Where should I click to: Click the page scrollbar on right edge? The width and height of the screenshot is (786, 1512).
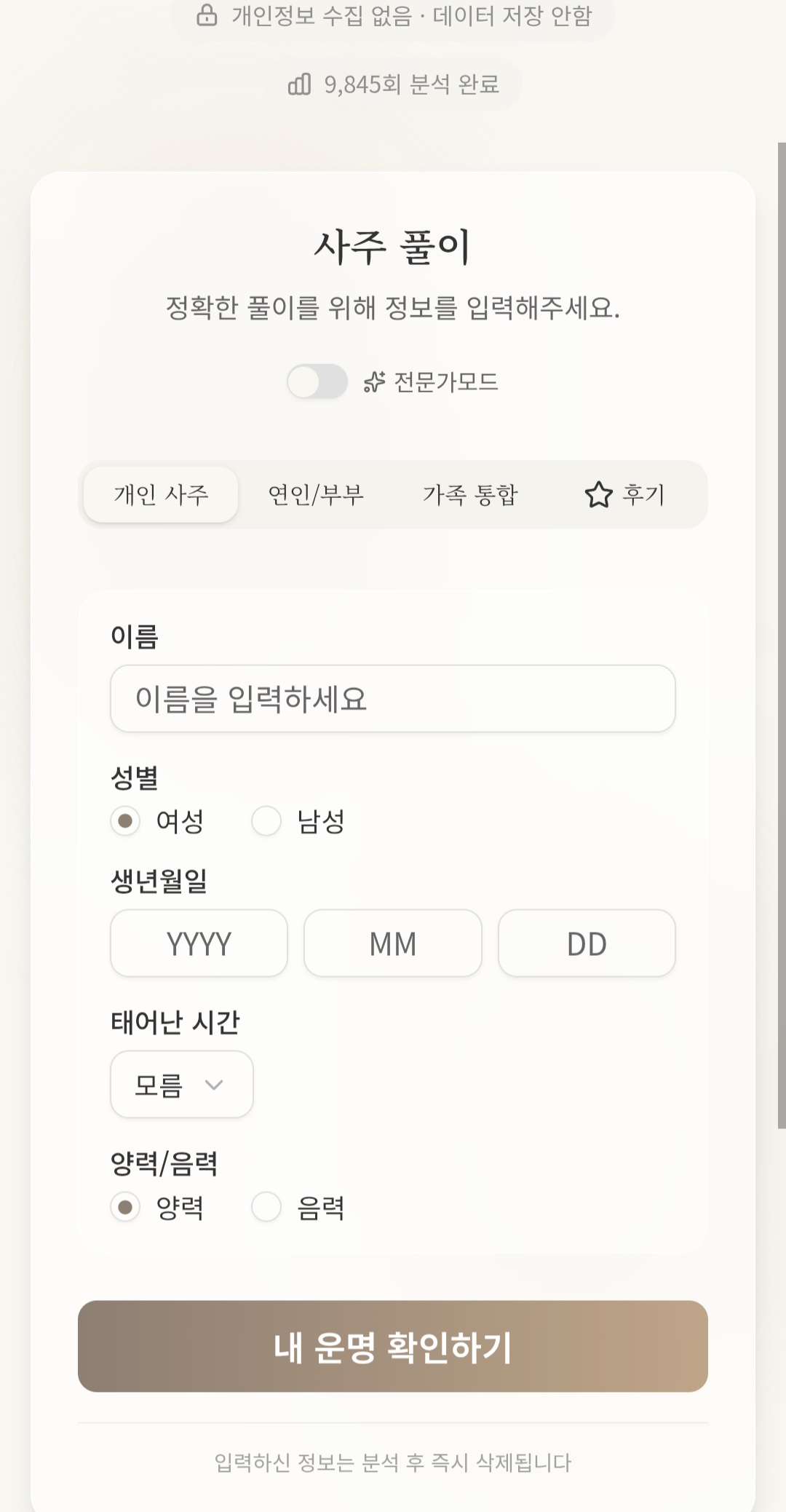click(782, 635)
